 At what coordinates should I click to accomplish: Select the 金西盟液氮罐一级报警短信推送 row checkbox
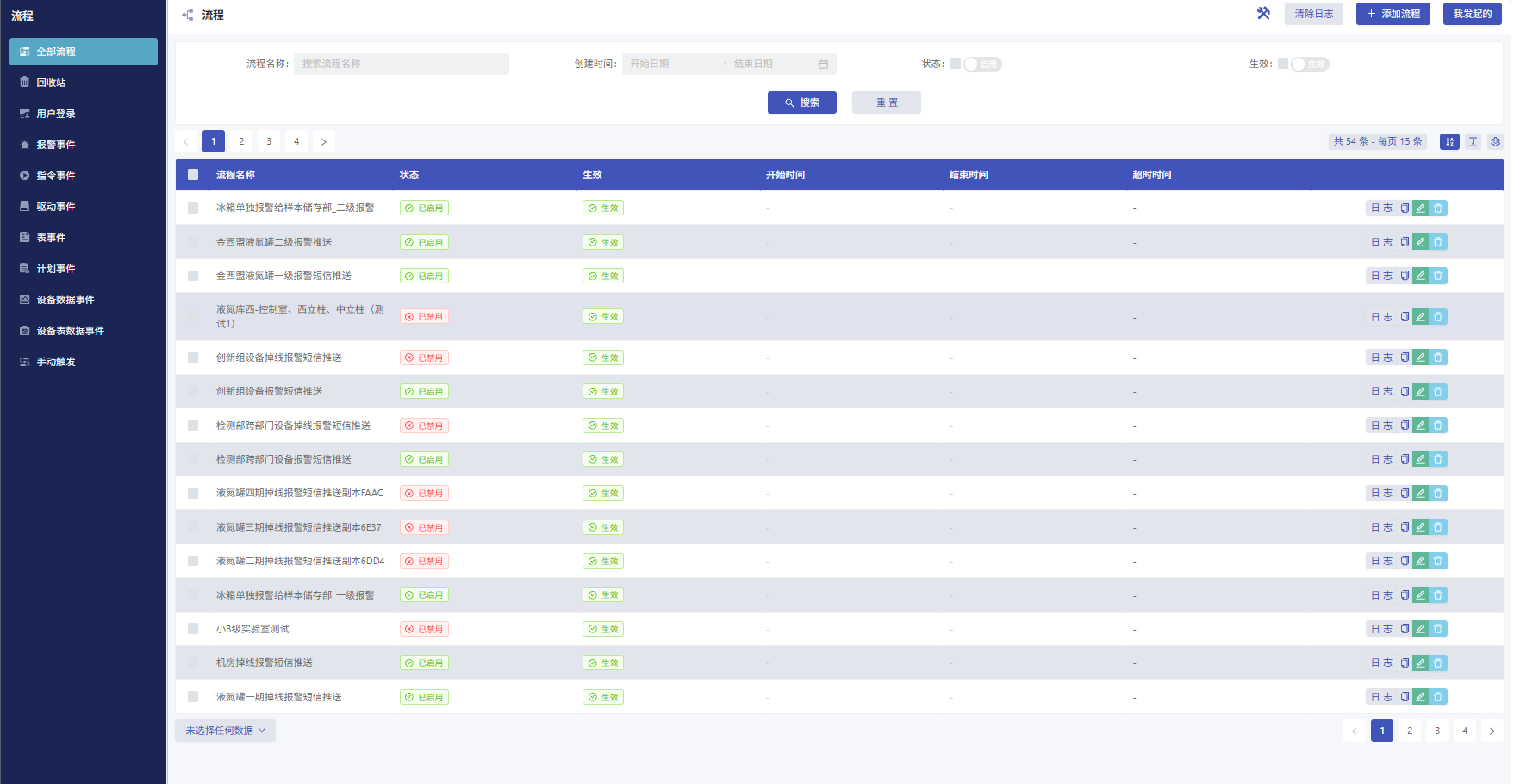tap(193, 276)
